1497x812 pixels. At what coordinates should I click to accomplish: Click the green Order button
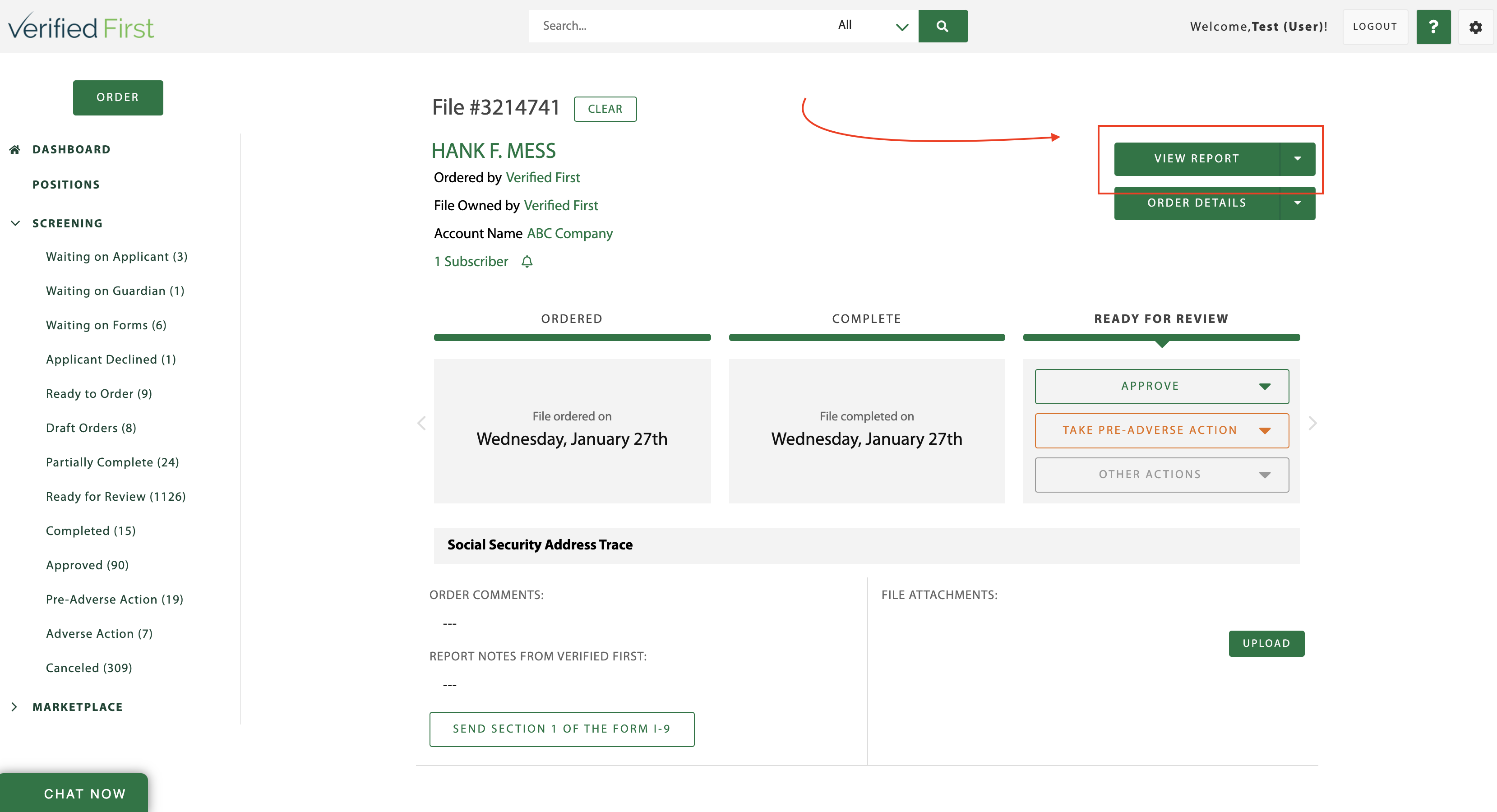pos(118,97)
